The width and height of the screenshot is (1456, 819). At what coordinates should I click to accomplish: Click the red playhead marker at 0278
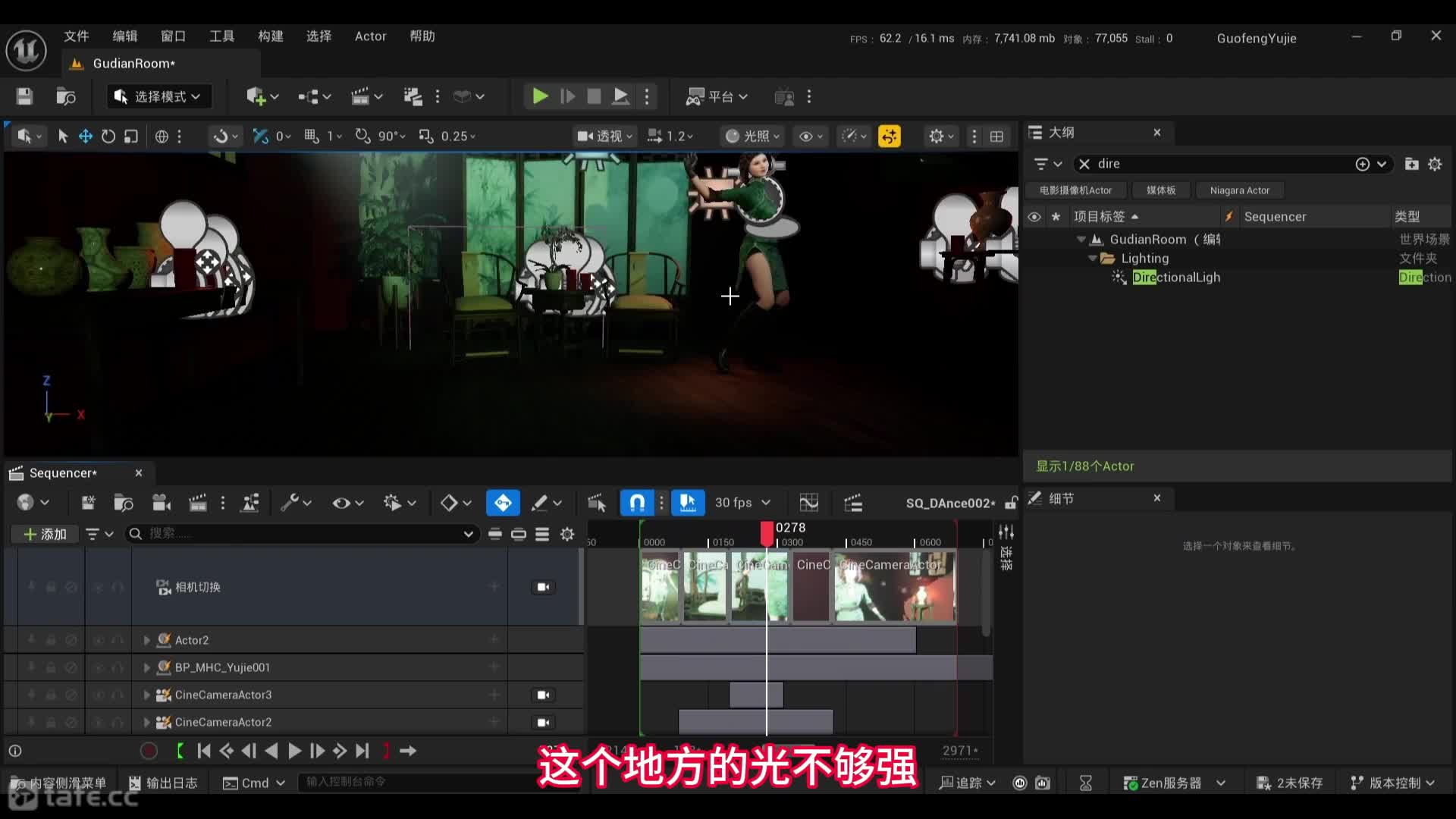coord(767,533)
